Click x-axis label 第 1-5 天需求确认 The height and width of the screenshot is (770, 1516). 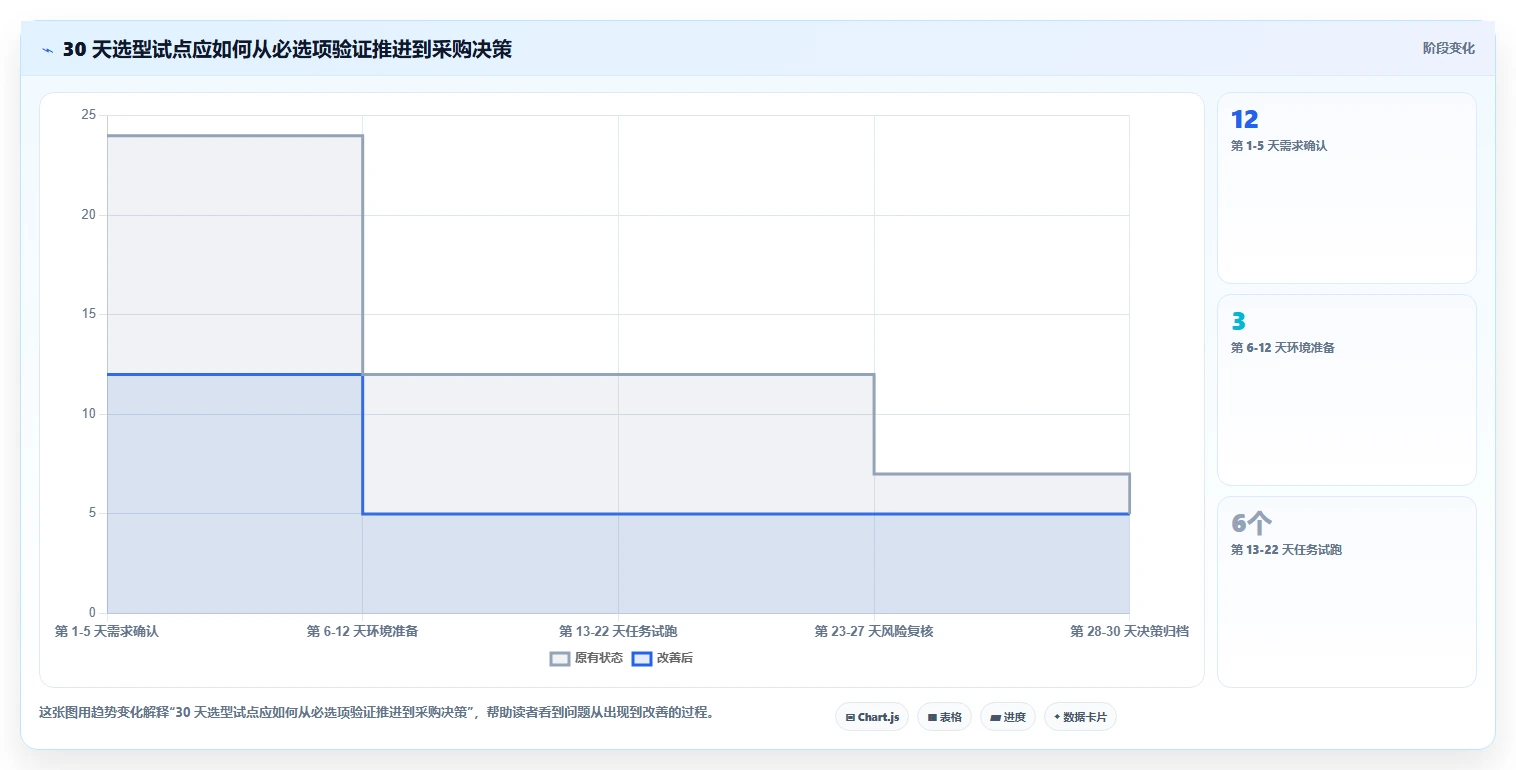(x=107, y=631)
